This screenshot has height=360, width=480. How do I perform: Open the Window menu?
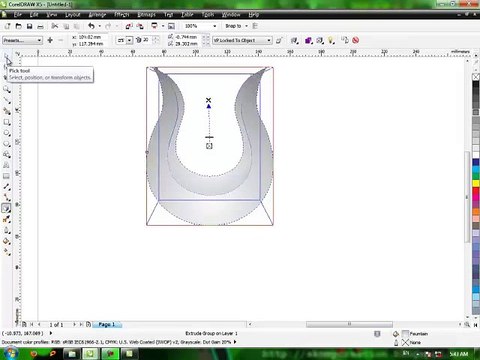click(231, 15)
